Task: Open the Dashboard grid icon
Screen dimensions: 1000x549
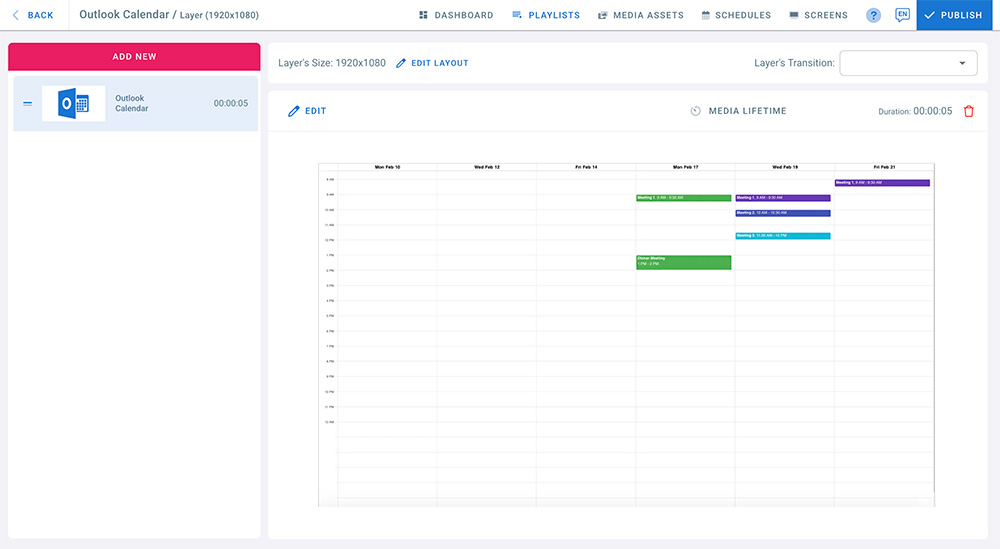Action: point(423,15)
